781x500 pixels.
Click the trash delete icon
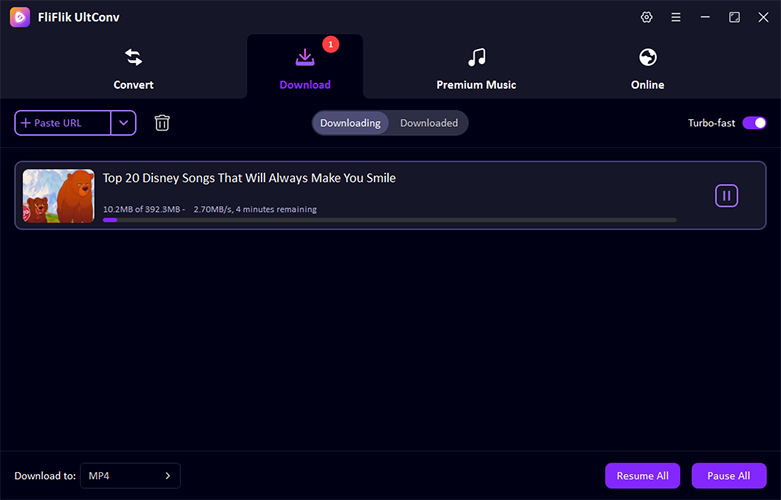point(162,123)
